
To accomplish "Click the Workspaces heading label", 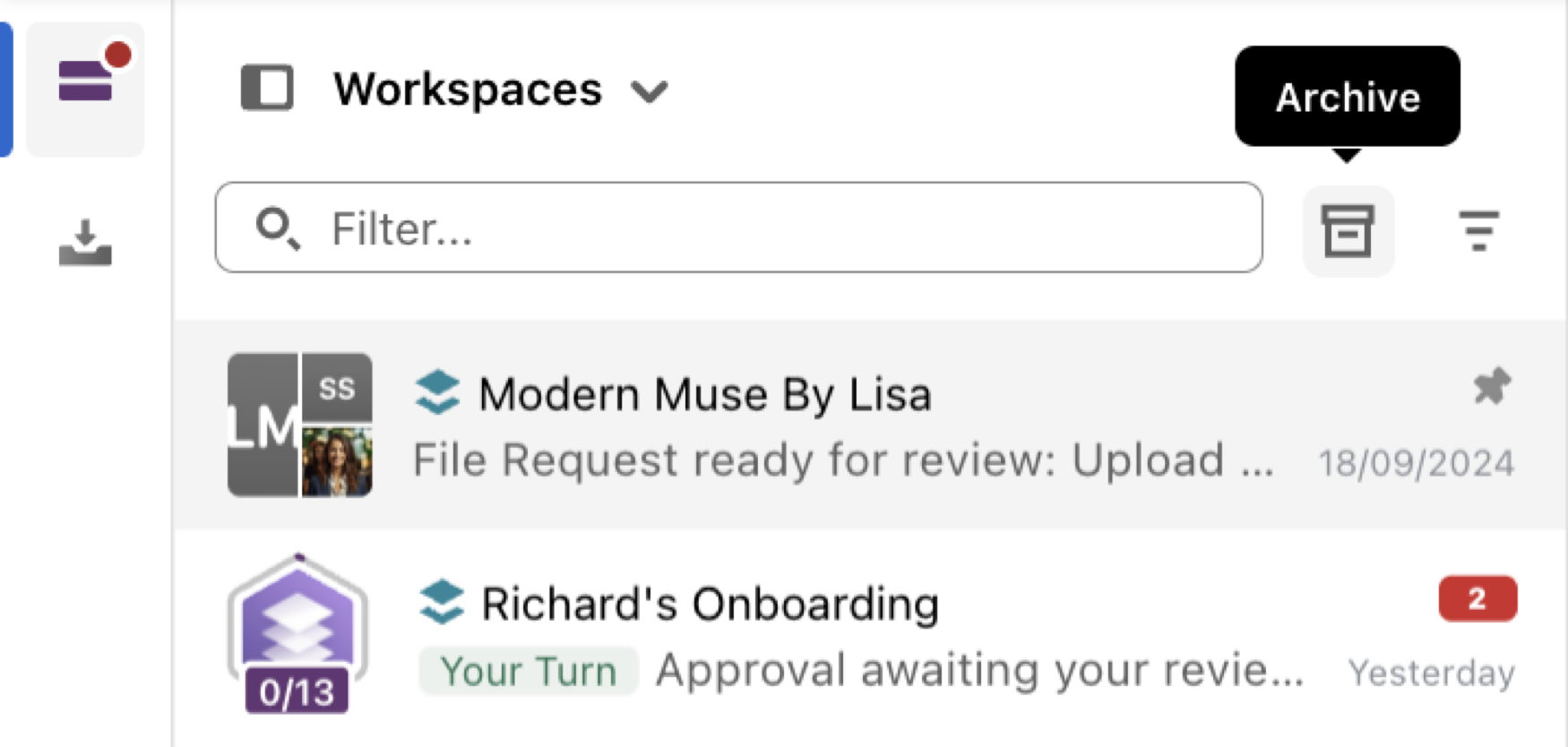I will click(468, 89).
